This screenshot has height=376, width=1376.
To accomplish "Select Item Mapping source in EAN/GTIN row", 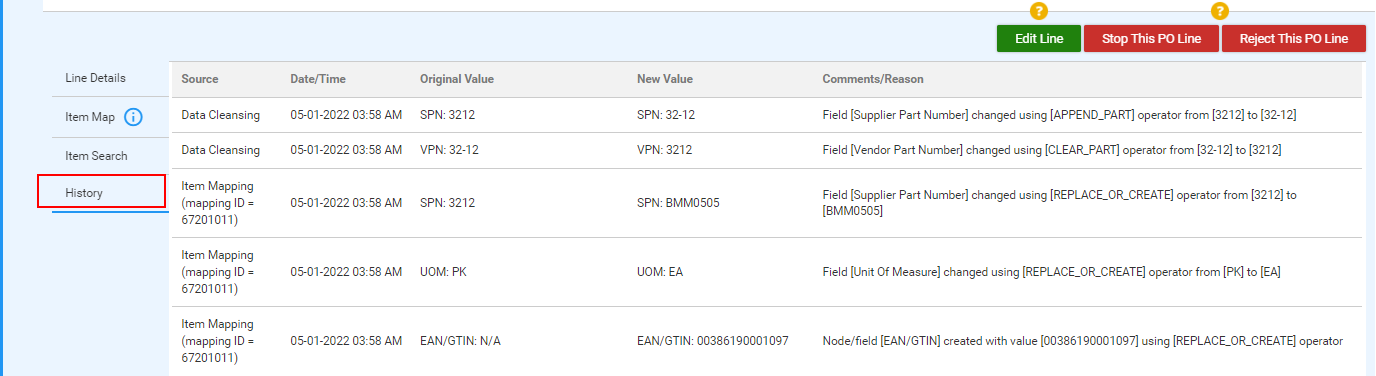I will pyautogui.click(x=218, y=341).
